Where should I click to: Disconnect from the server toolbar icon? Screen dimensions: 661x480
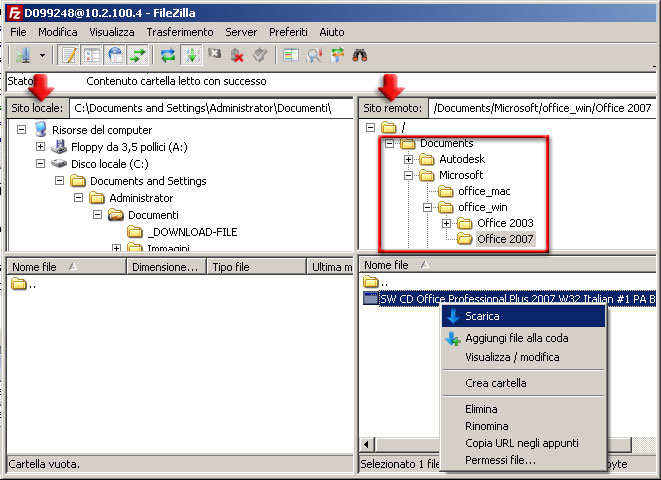click(x=237, y=55)
